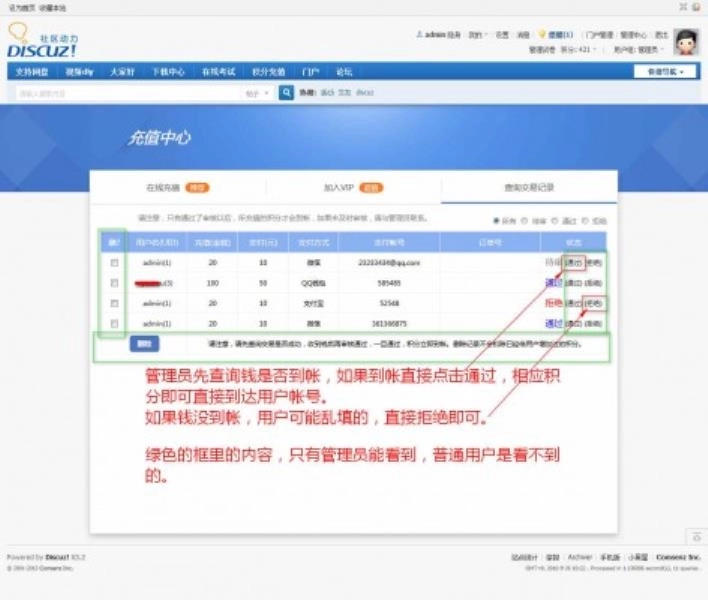Viewport: 708px width, 600px height.
Task: Click the Discuz! logo
Action: point(42,40)
